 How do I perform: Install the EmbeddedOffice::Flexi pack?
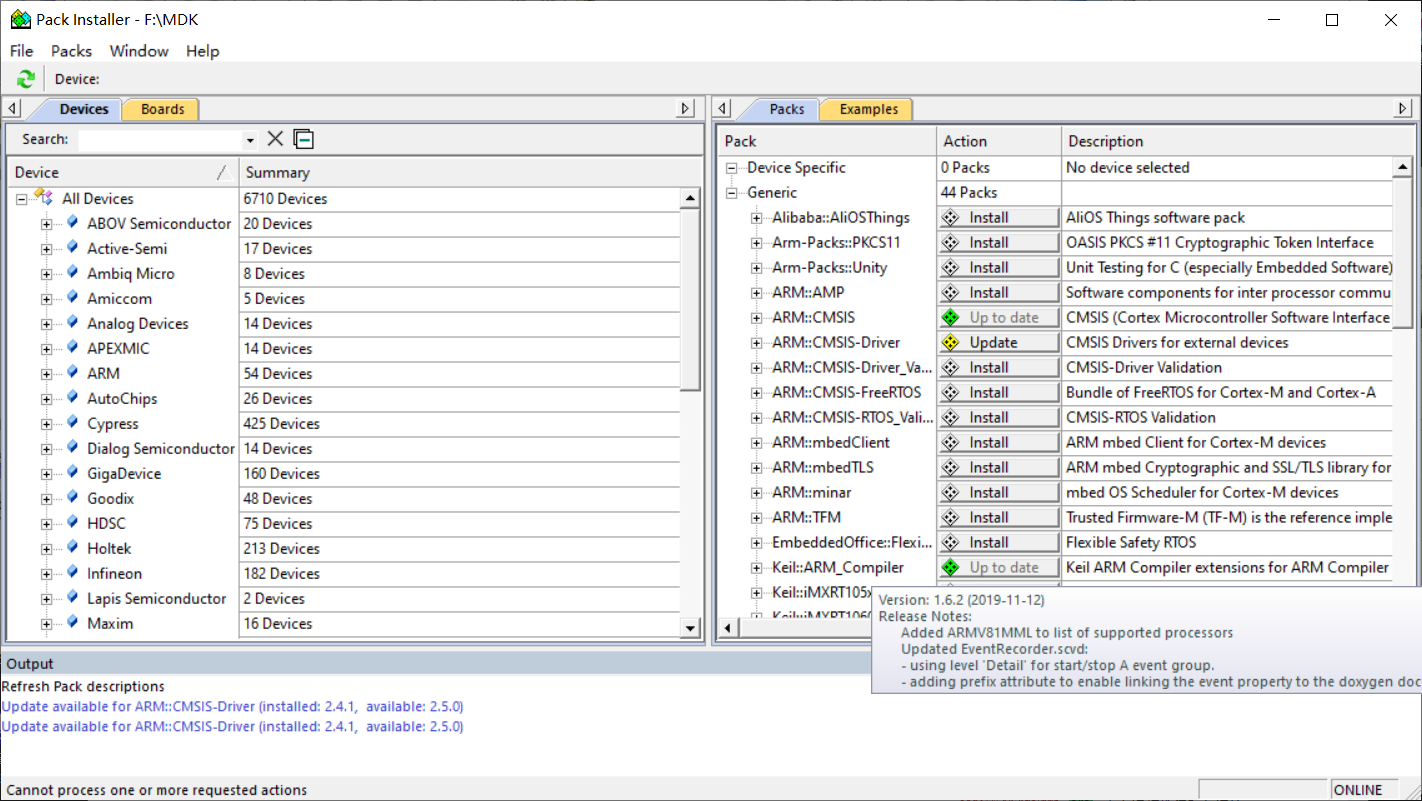pyautogui.click(x=998, y=542)
